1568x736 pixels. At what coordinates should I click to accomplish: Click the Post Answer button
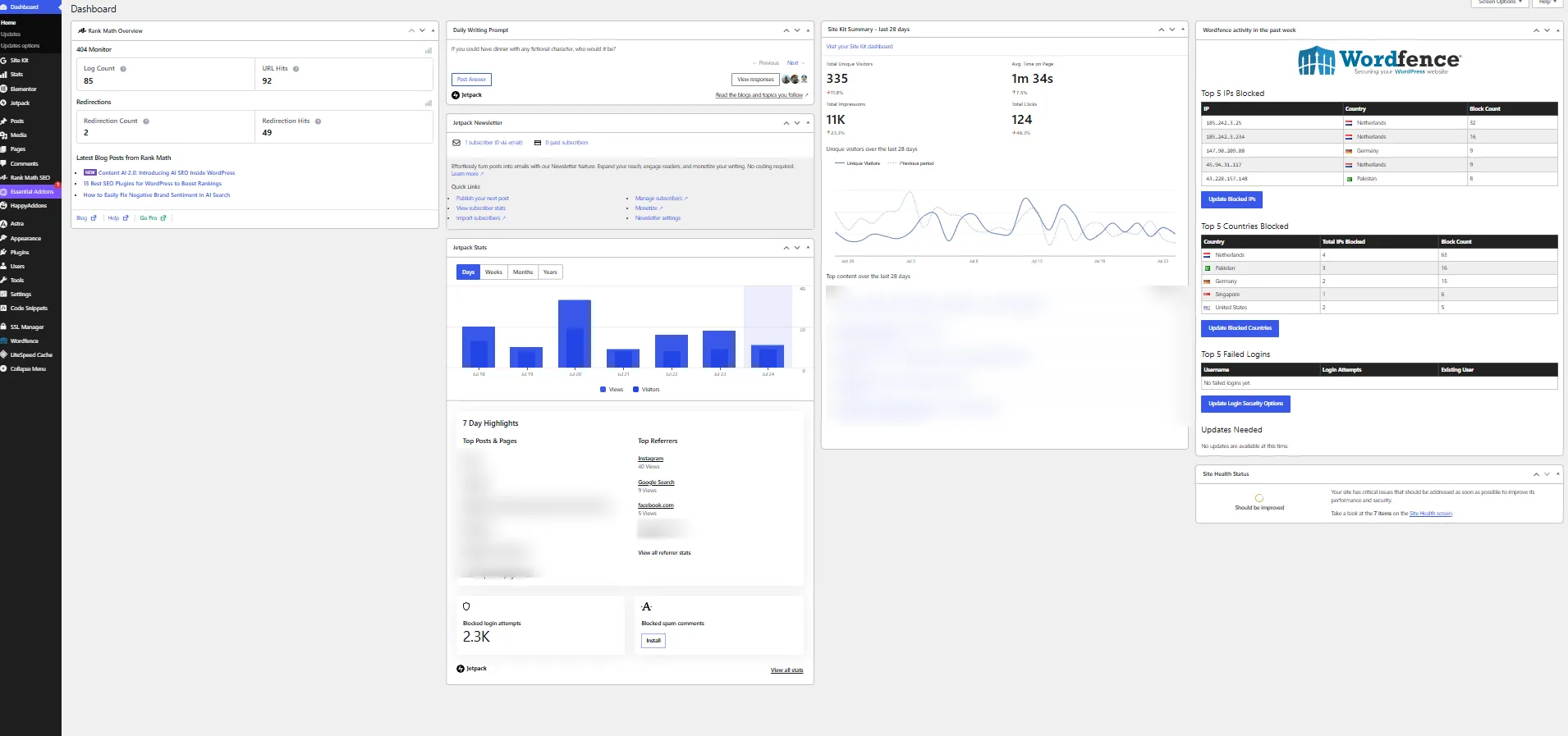471,80
